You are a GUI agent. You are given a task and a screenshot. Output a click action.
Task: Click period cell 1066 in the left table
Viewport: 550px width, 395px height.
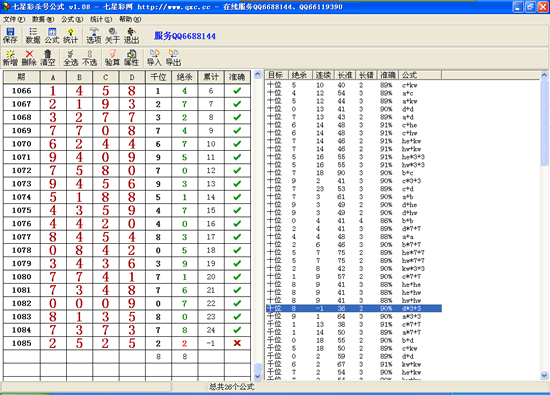[21, 91]
